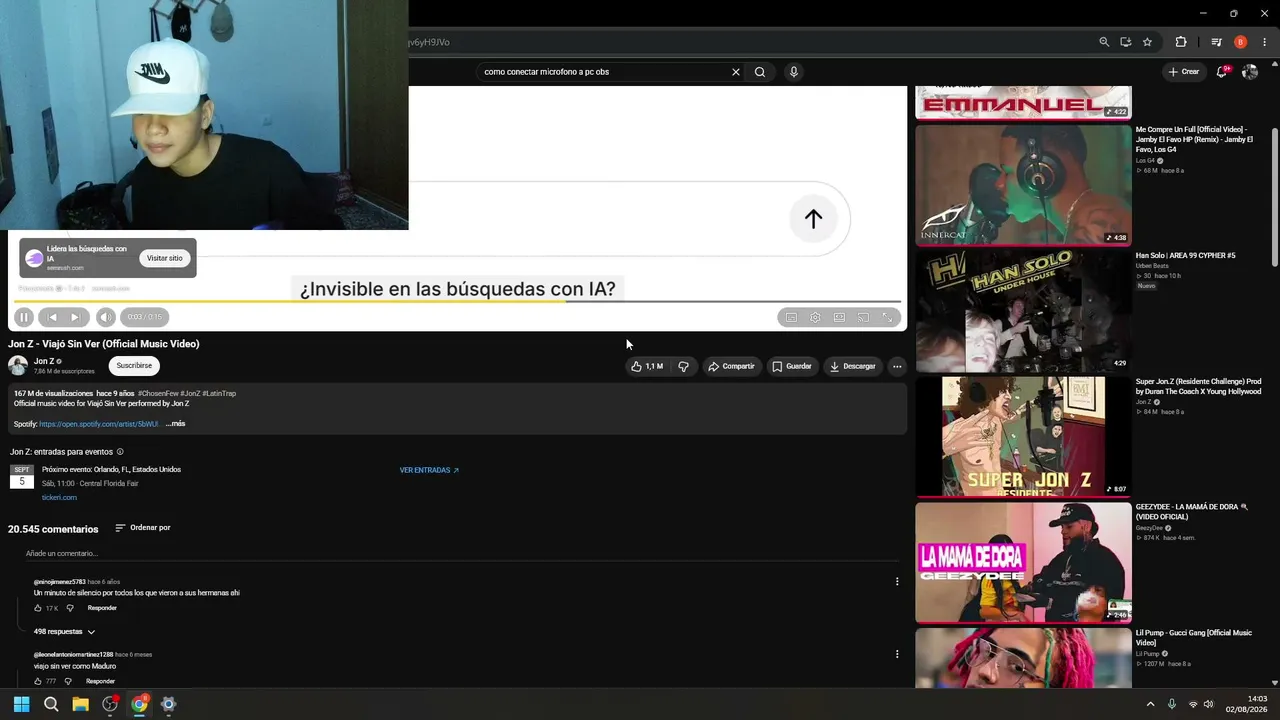Start voice search with the microphone
This screenshot has height=720, width=1280.
pyautogui.click(x=794, y=72)
